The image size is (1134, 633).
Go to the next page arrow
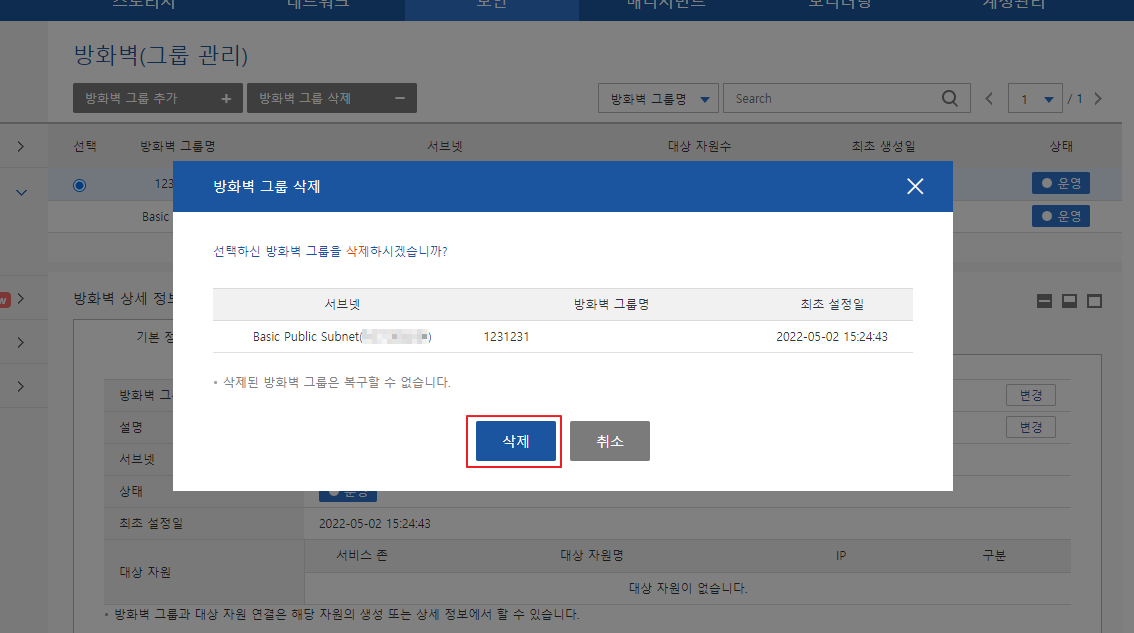1098,99
